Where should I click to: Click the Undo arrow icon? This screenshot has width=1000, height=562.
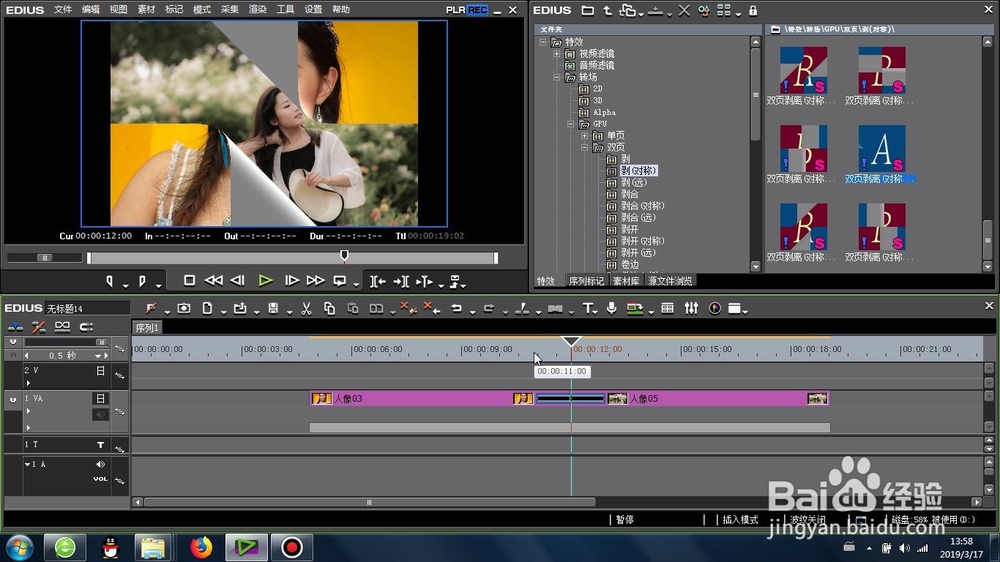[456, 309]
